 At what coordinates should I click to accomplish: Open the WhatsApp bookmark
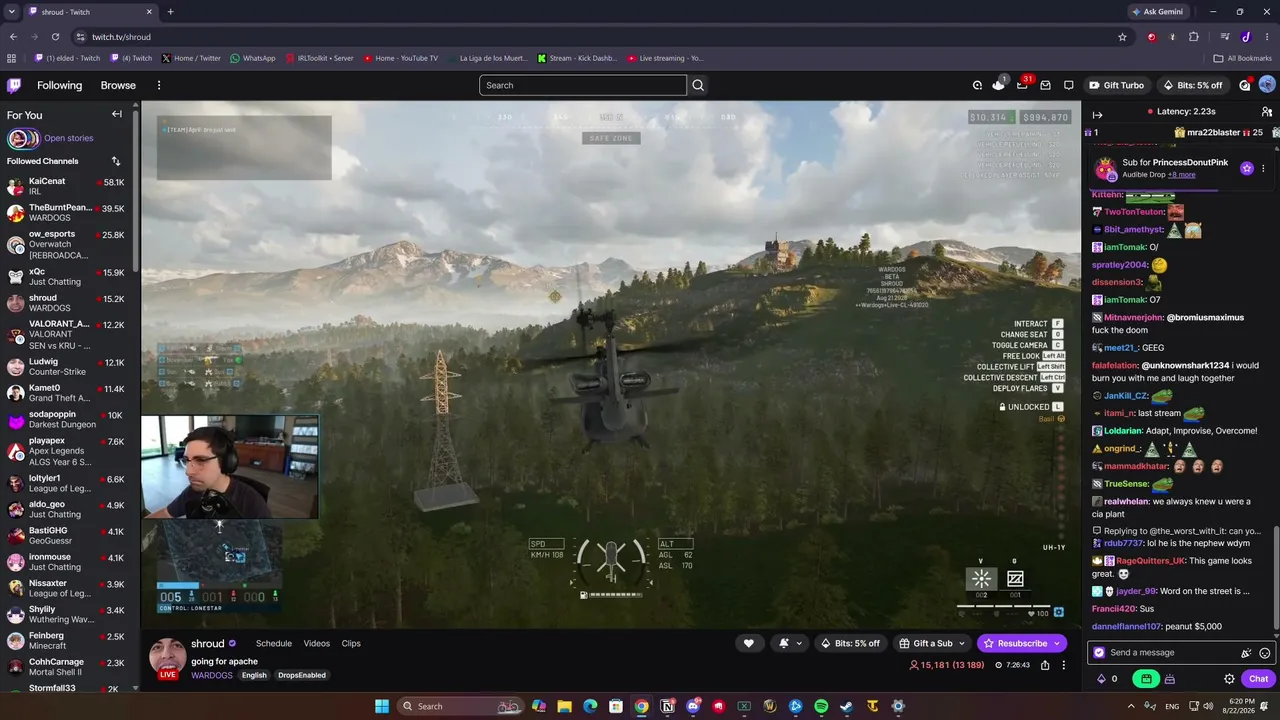pos(252,58)
